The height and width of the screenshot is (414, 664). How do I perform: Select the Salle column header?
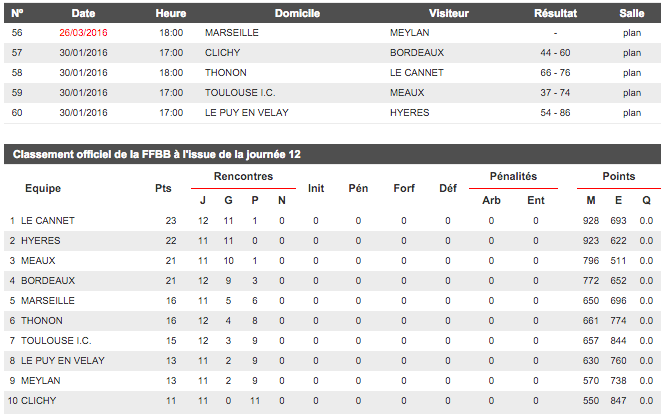click(631, 13)
